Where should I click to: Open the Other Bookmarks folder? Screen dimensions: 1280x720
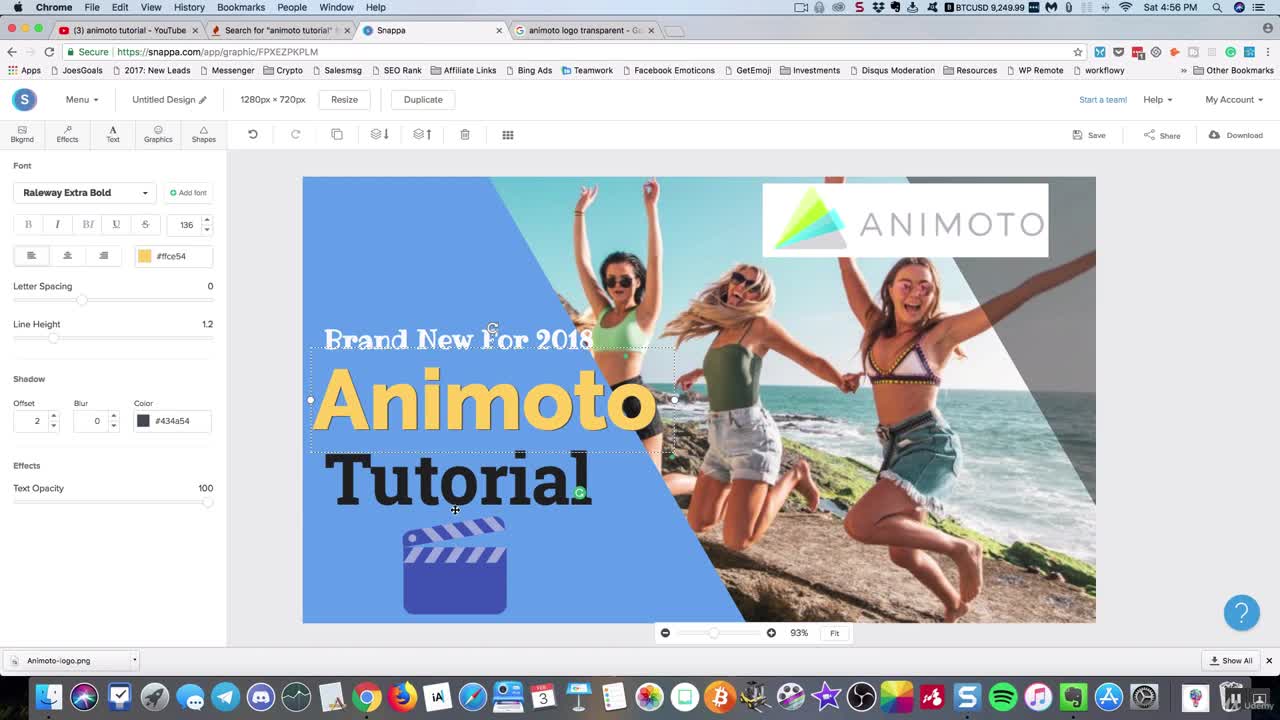click(1233, 70)
